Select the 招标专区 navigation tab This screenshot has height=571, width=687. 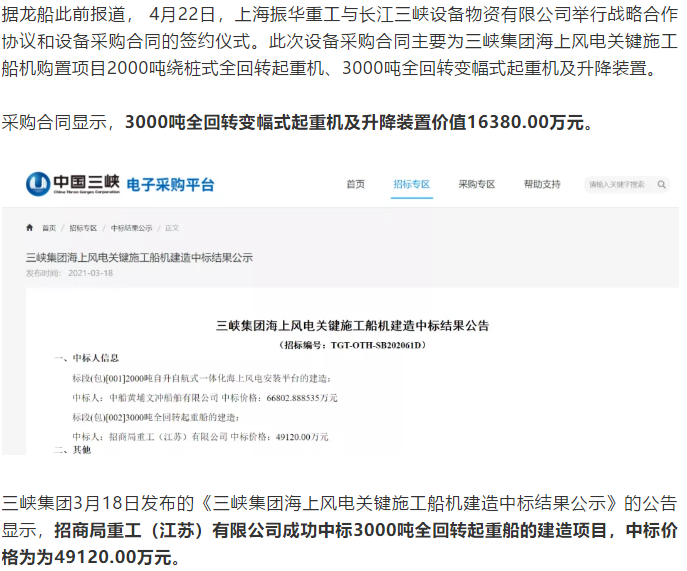(411, 185)
